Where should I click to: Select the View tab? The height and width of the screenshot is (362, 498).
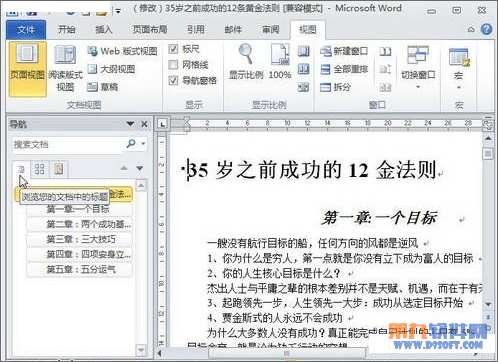(x=308, y=30)
